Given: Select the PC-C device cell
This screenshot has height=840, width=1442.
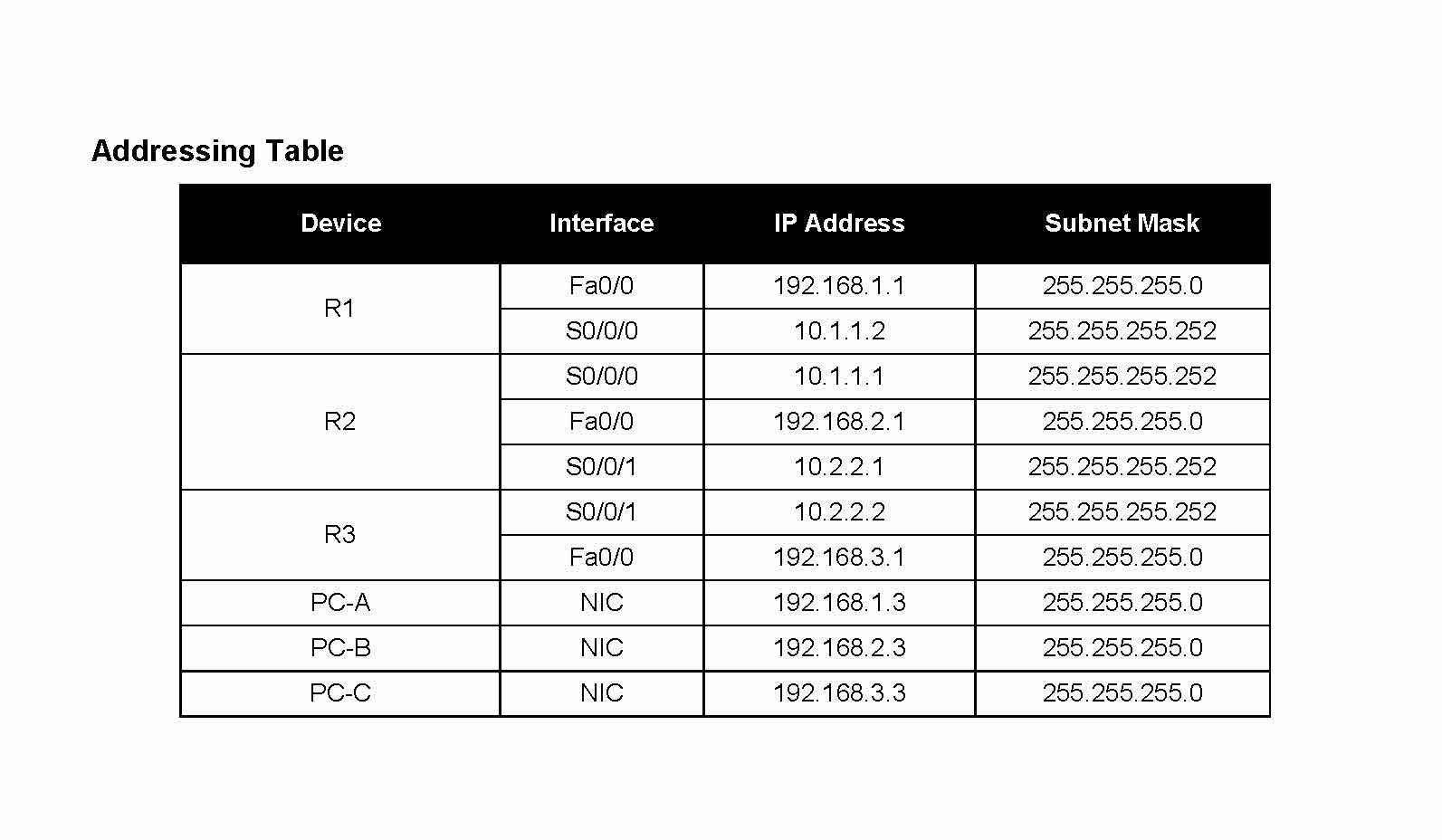Looking at the screenshot, I should (339, 693).
